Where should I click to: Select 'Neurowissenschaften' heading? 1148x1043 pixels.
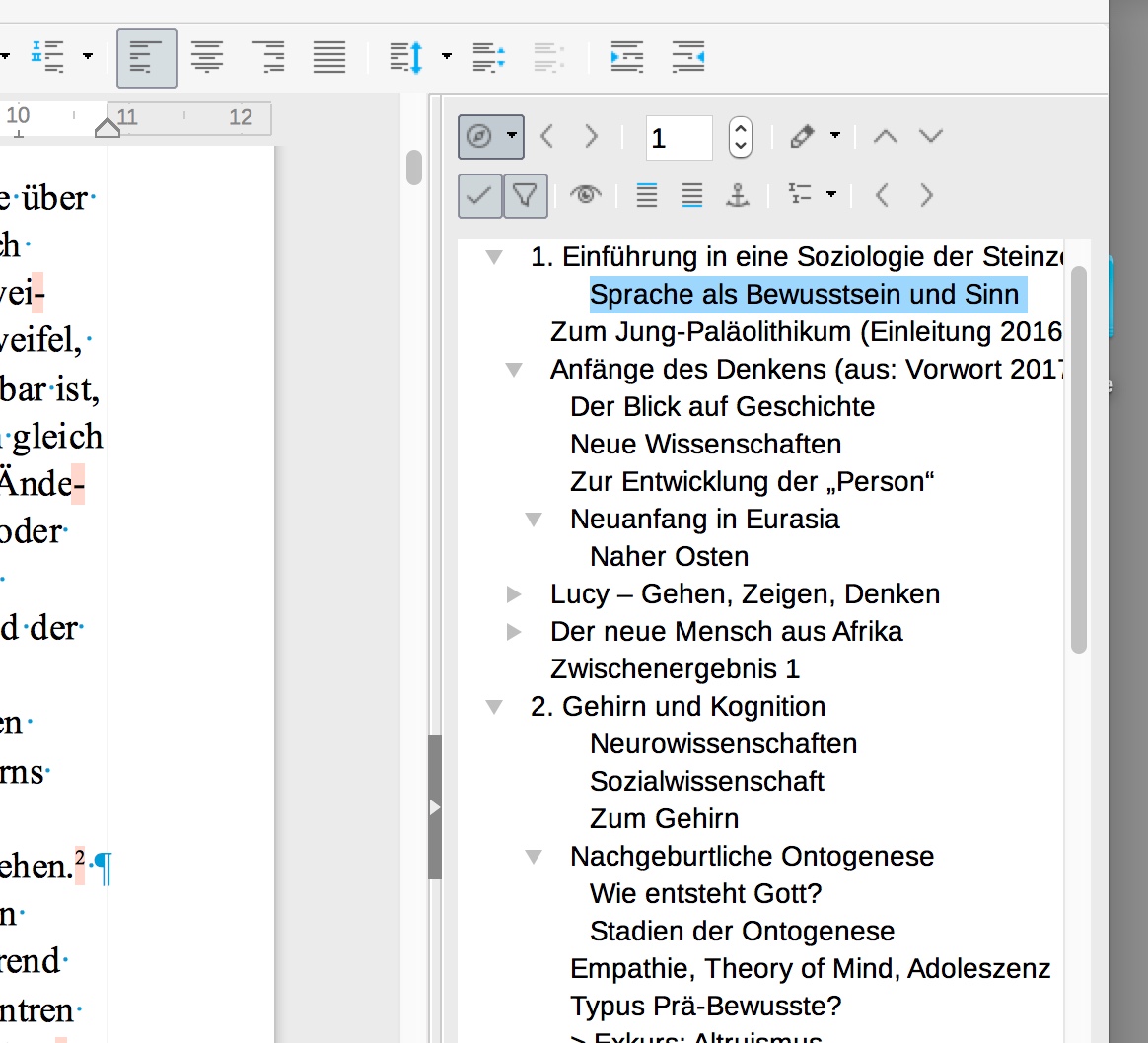(x=723, y=743)
